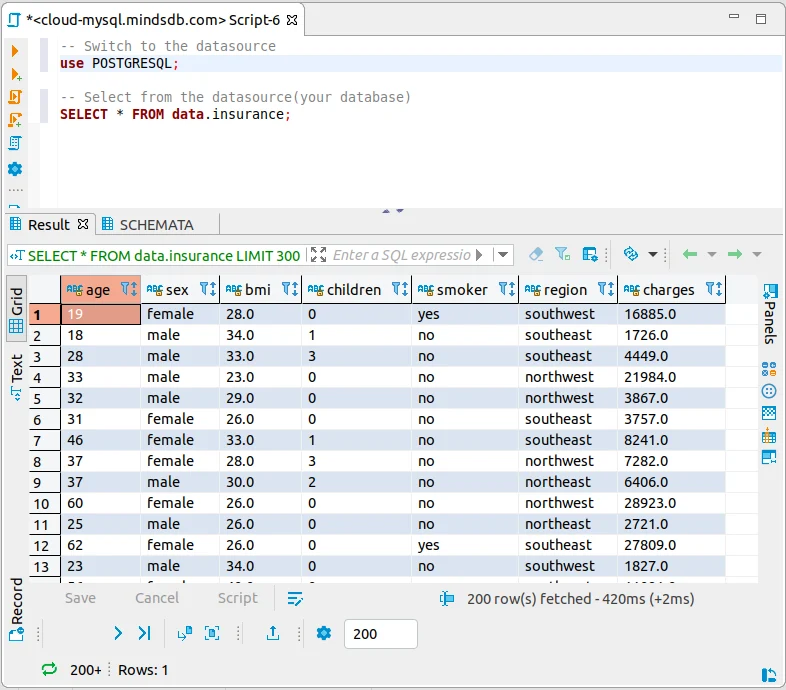Click the eraser clear filter icon
The height and width of the screenshot is (690, 786).
tap(536, 255)
